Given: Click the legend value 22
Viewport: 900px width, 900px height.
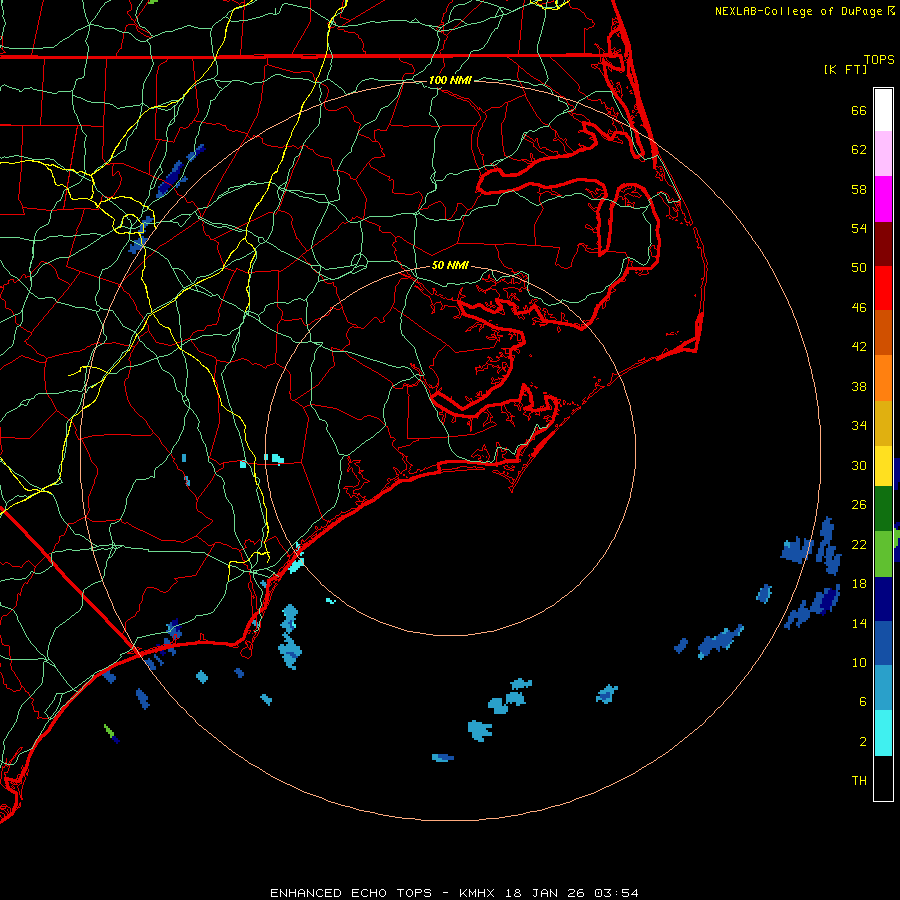Looking at the screenshot, I should [859, 544].
